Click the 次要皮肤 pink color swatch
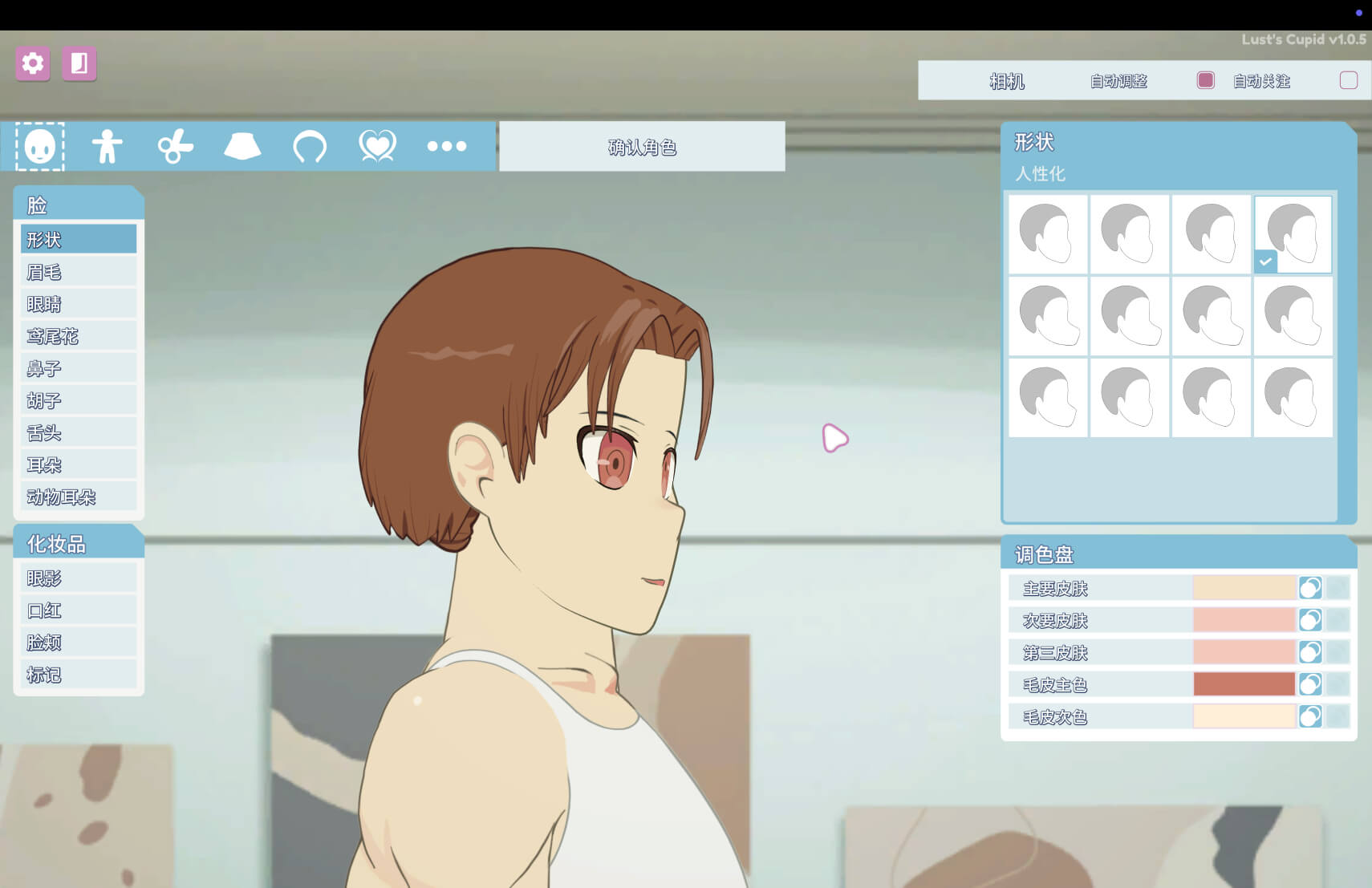1372x888 pixels. tap(1244, 620)
